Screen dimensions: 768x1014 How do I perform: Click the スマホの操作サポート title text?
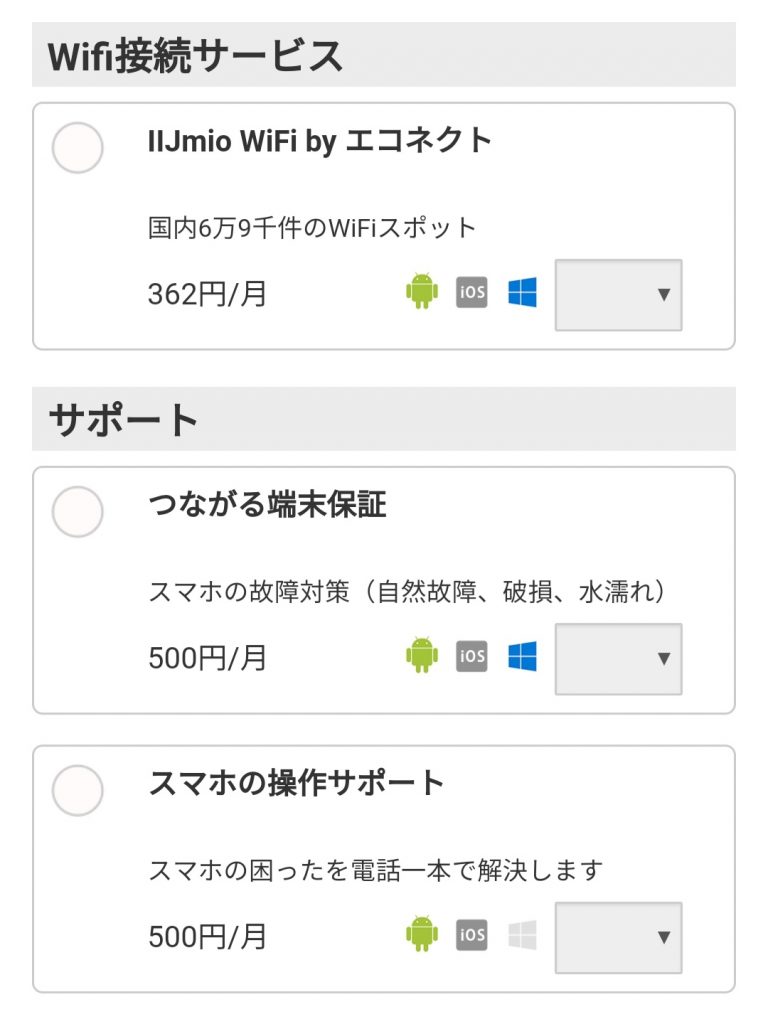click(x=296, y=783)
